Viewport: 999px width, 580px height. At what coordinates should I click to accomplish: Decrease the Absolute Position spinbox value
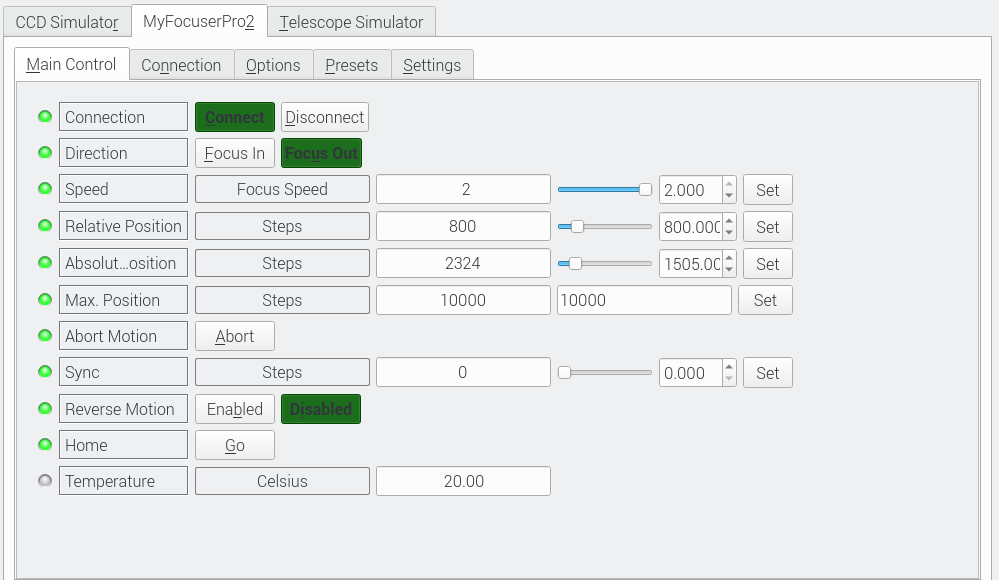pos(729,270)
